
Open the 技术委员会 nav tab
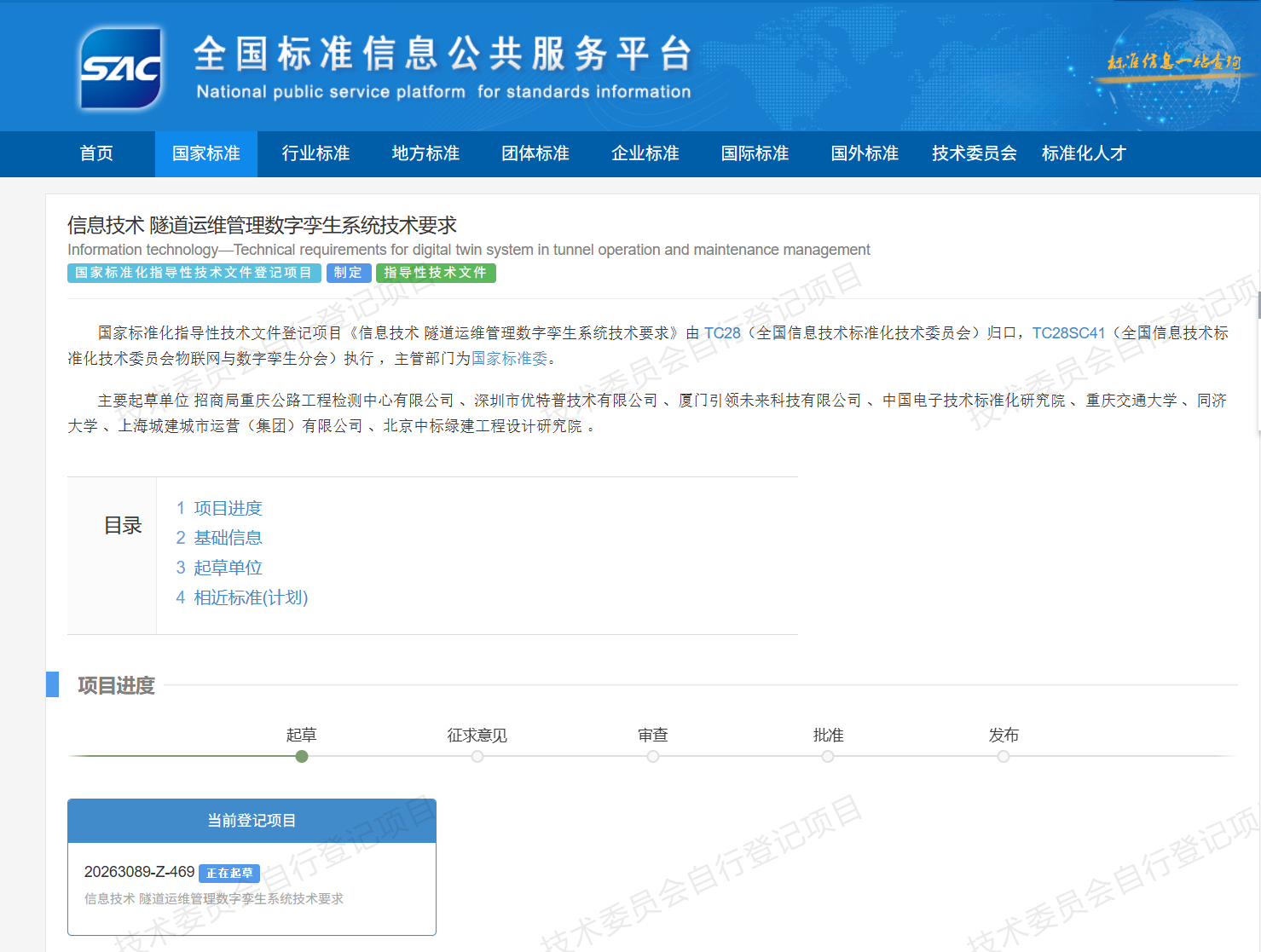[975, 153]
